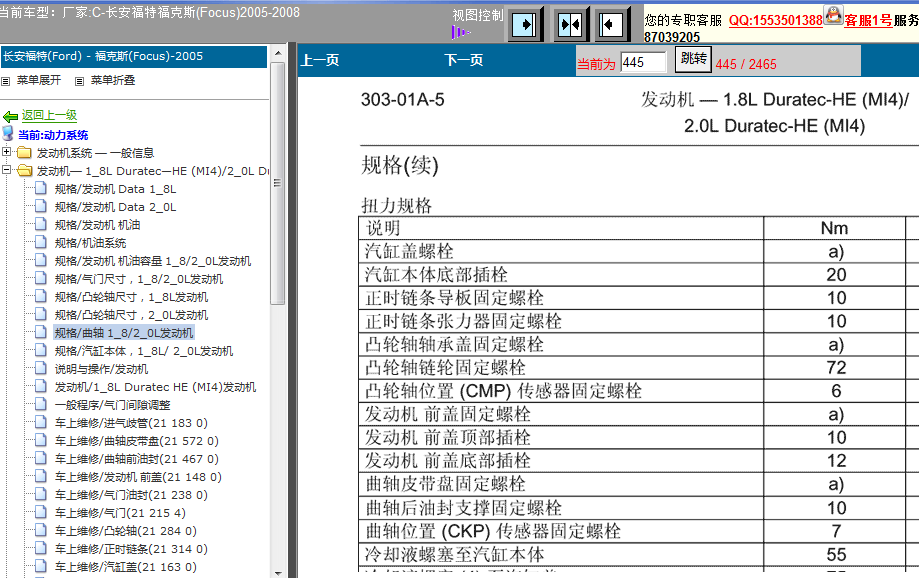The height and width of the screenshot is (578, 919).
Task: Open 车上维修/曲轴前油封(21 467 0)
Action: (x=137, y=459)
